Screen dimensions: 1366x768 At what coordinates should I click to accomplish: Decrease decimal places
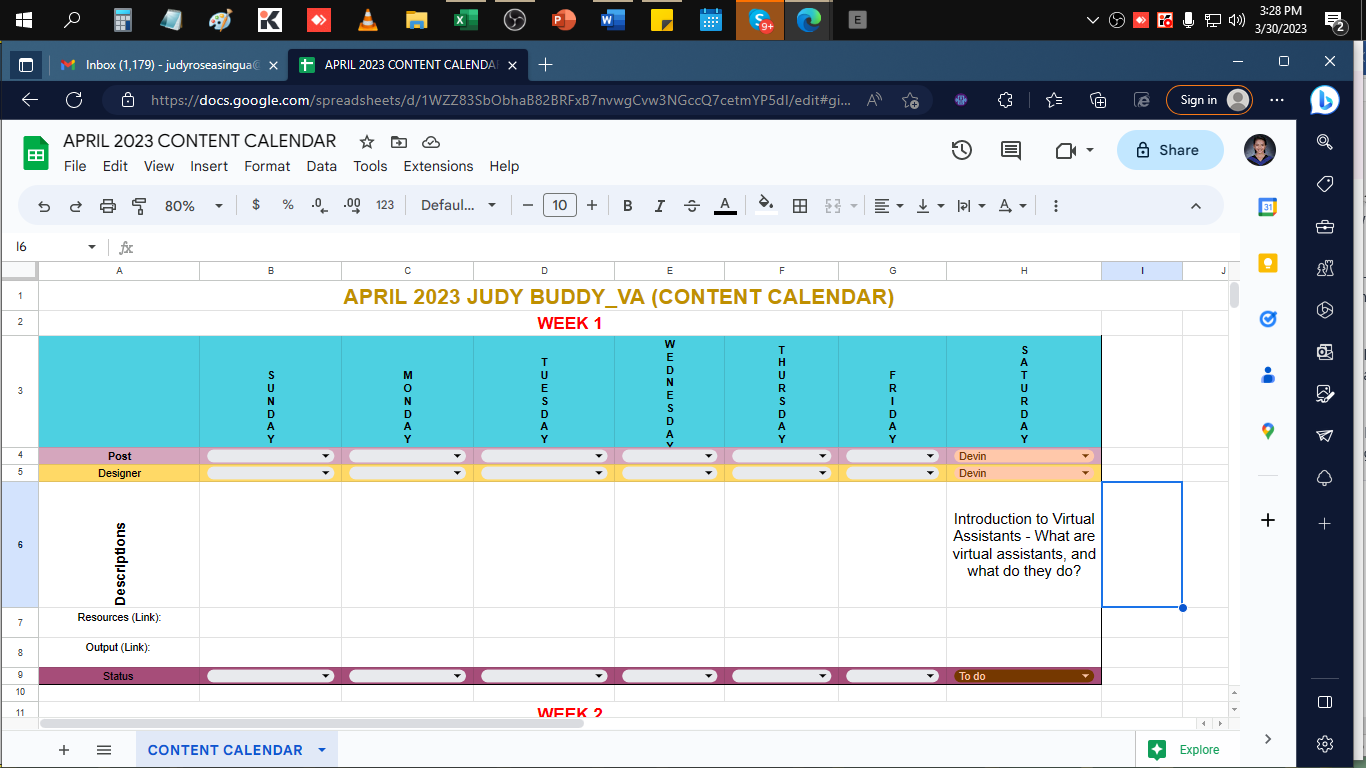click(x=319, y=205)
